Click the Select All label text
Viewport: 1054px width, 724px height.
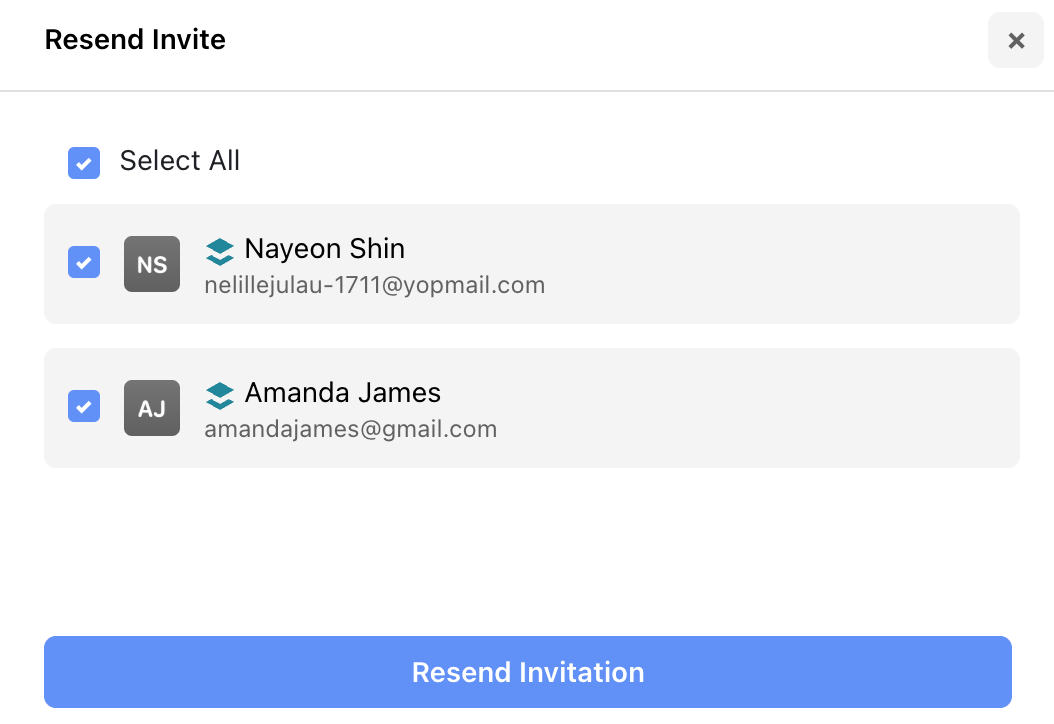coord(180,161)
